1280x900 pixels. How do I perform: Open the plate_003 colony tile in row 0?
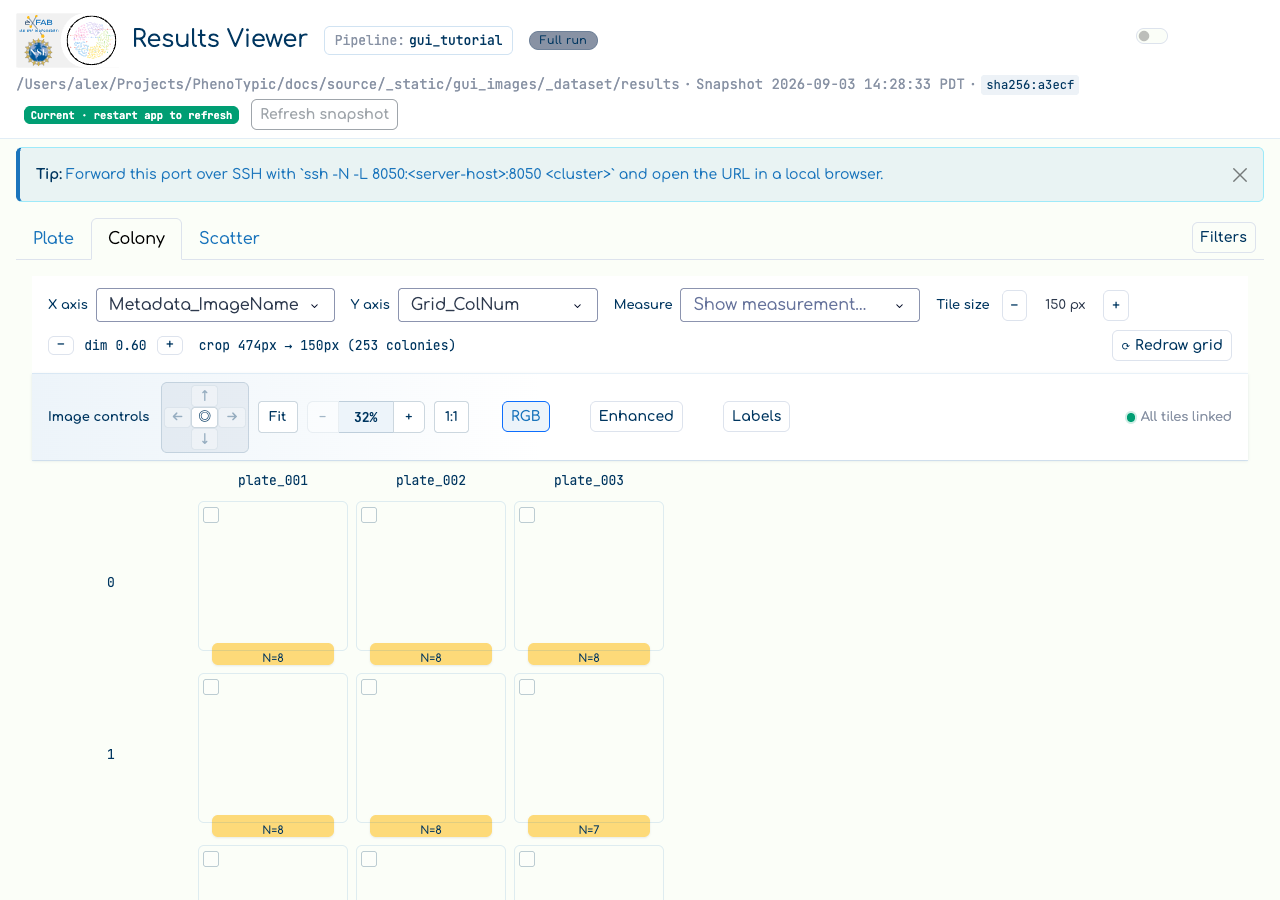(589, 576)
